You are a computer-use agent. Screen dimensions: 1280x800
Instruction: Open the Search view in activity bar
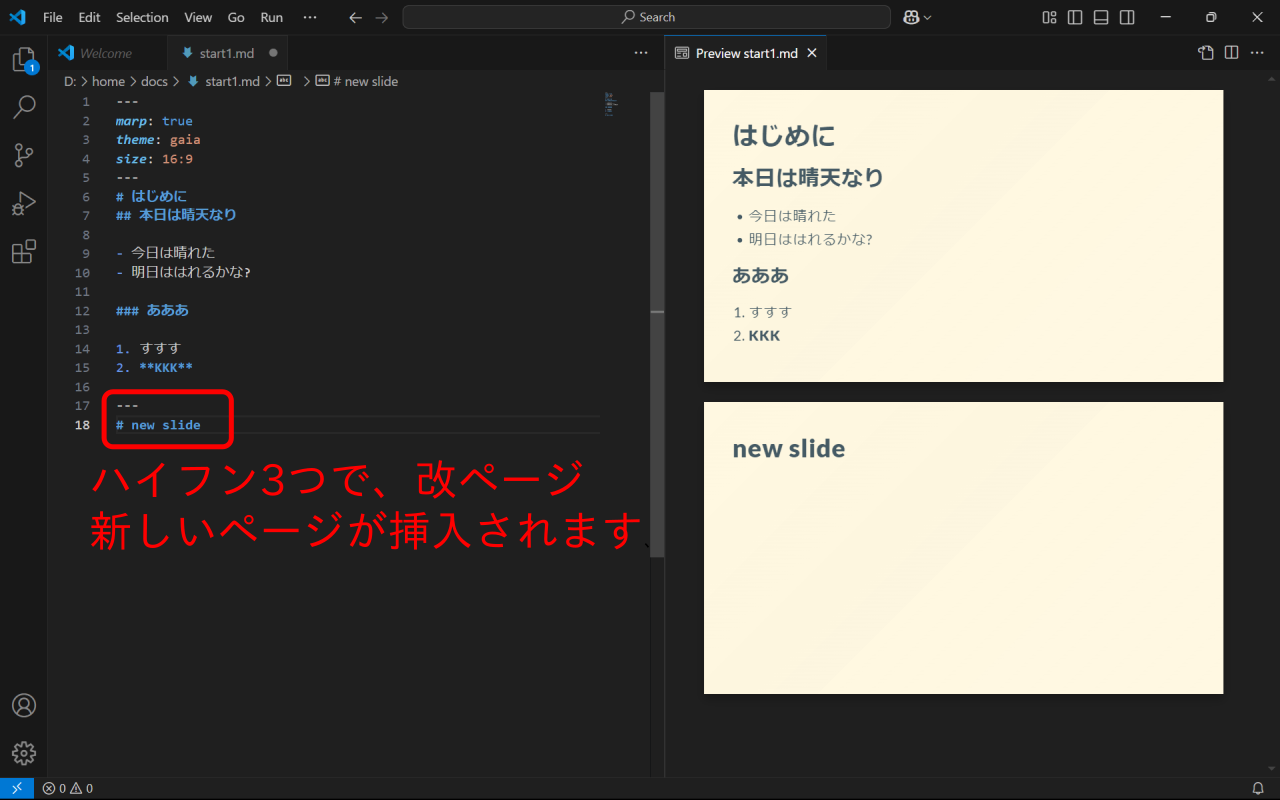pyautogui.click(x=24, y=107)
